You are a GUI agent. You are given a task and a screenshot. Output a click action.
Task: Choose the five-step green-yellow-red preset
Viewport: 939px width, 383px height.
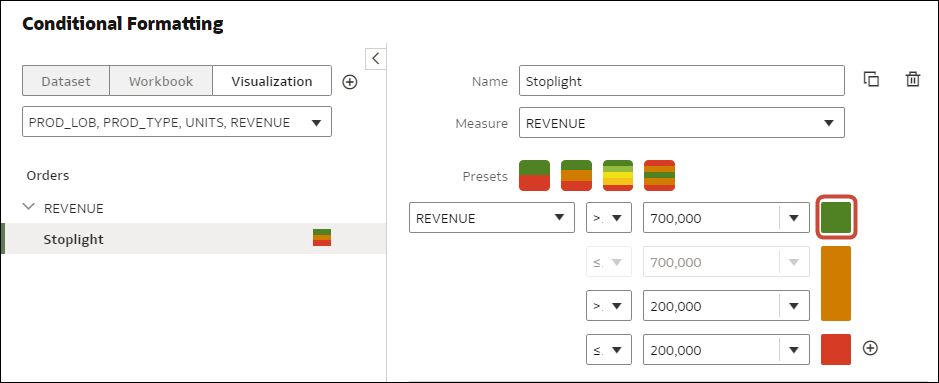(618, 175)
